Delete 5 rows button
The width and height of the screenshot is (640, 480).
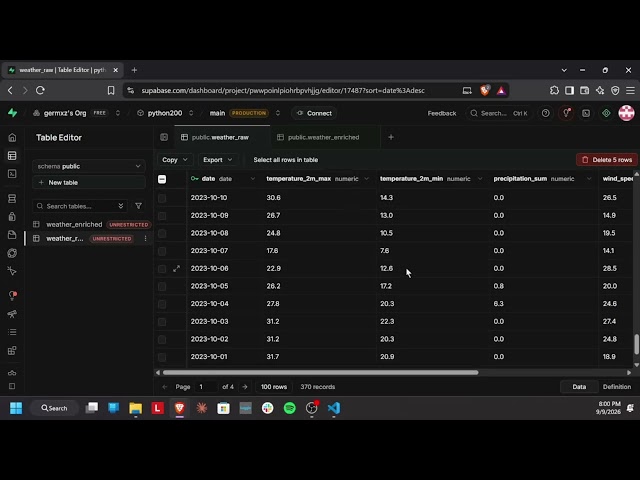607,160
